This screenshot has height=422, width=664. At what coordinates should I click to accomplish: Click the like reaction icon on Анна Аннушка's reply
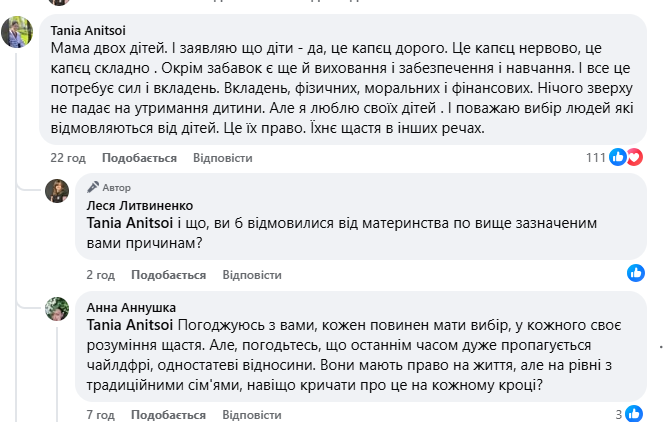[636, 414]
